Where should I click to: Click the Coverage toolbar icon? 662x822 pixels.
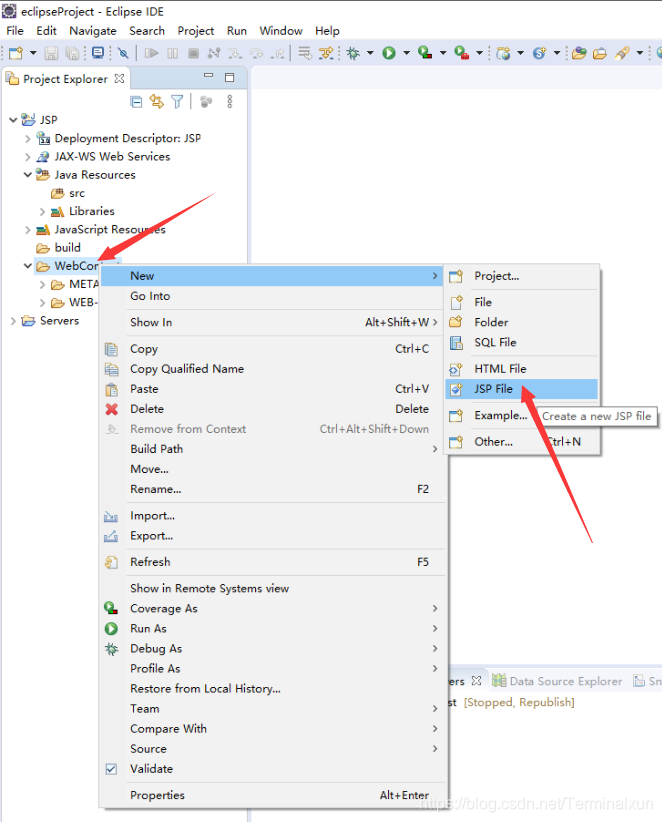coord(425,52)
